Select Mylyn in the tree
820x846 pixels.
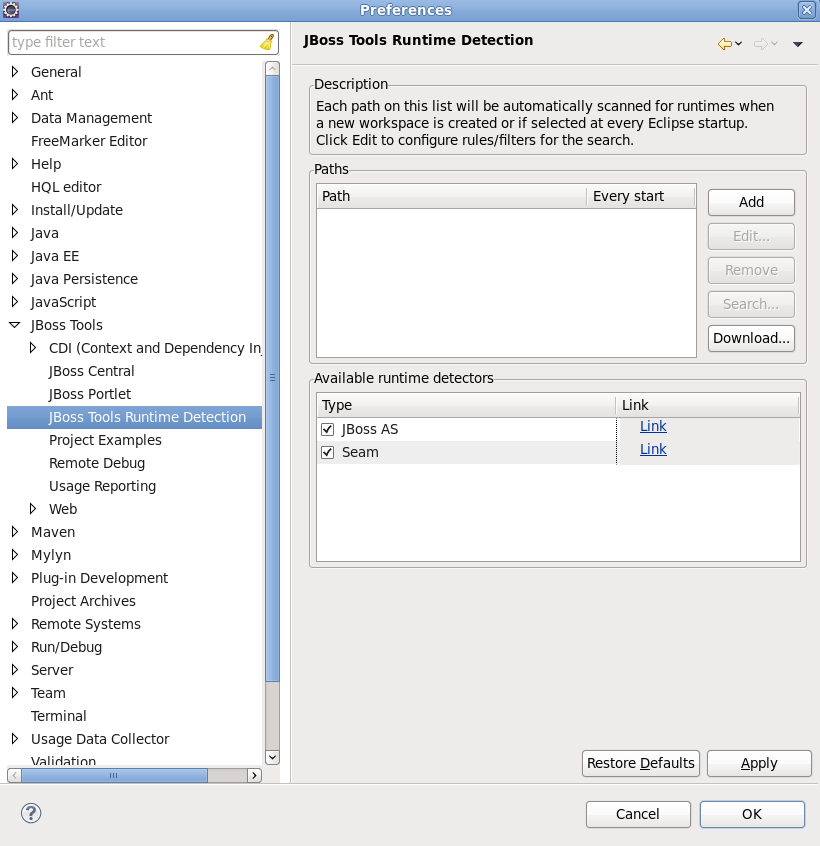51,555
